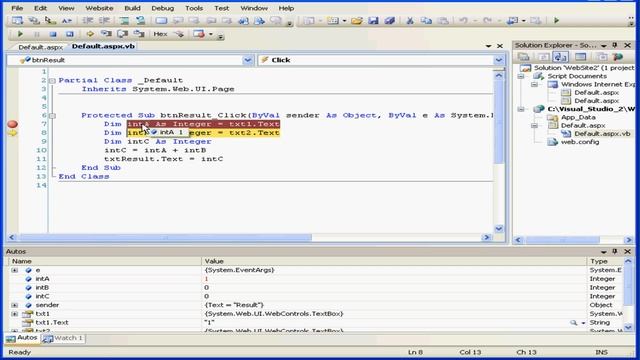Click the Continue button on the debug toolbar

pos(20,34)
